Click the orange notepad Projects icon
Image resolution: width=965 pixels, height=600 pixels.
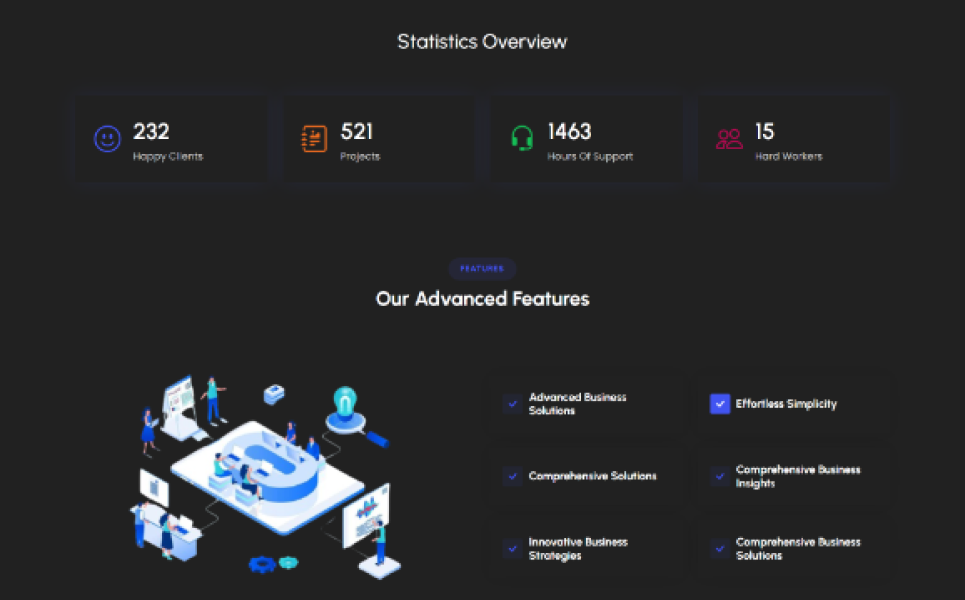point(314,139)
